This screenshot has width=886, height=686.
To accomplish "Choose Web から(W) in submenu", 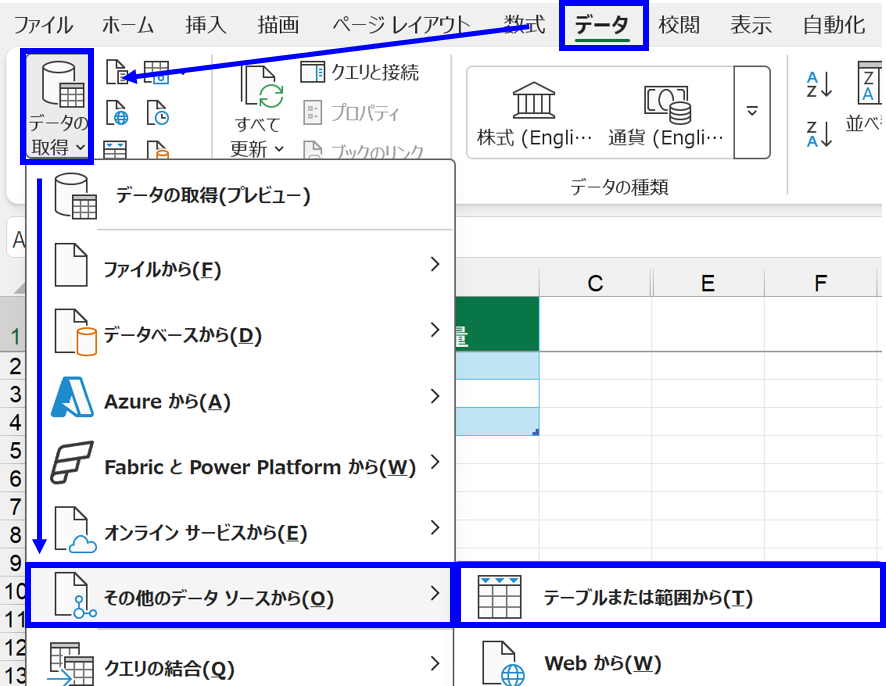I will click(670, 661).
